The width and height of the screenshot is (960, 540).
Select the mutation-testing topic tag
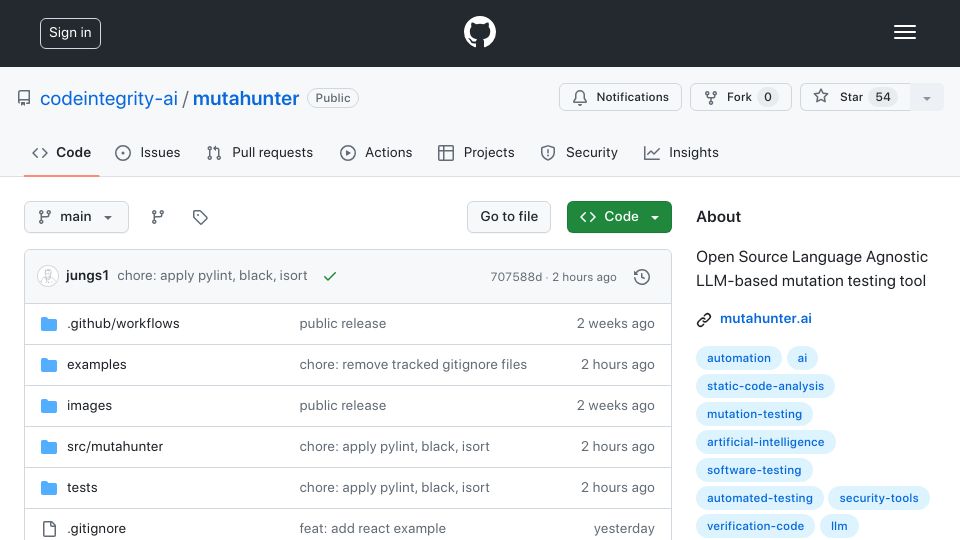(754, 414)
